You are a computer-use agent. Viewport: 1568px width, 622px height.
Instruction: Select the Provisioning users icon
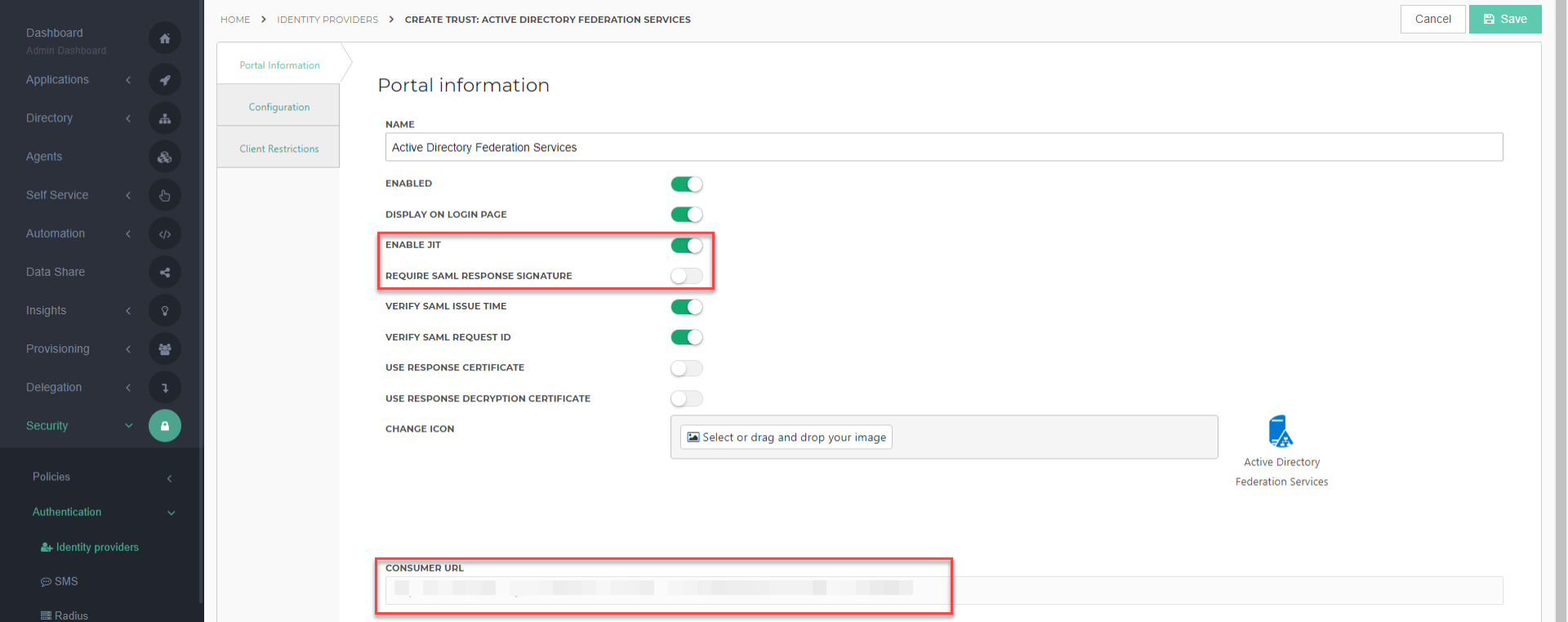(x=165, y=349)
